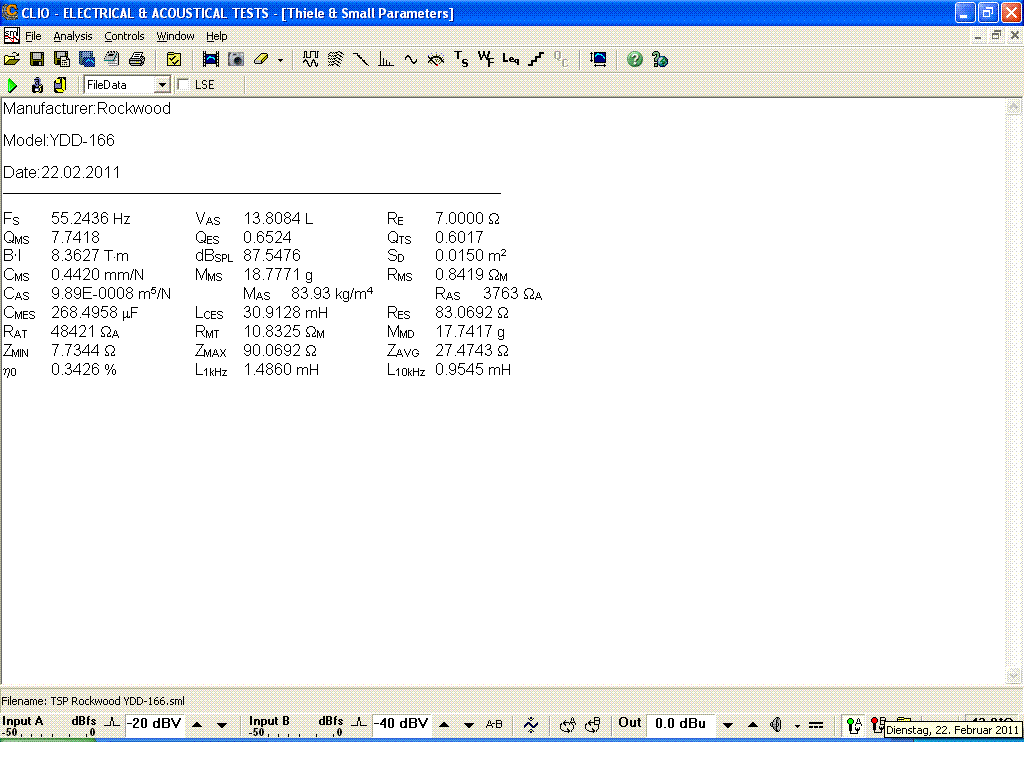Viewport: 1024px width, 768px height.
Task: Open file using the folder icon
Action: [12, 59]
